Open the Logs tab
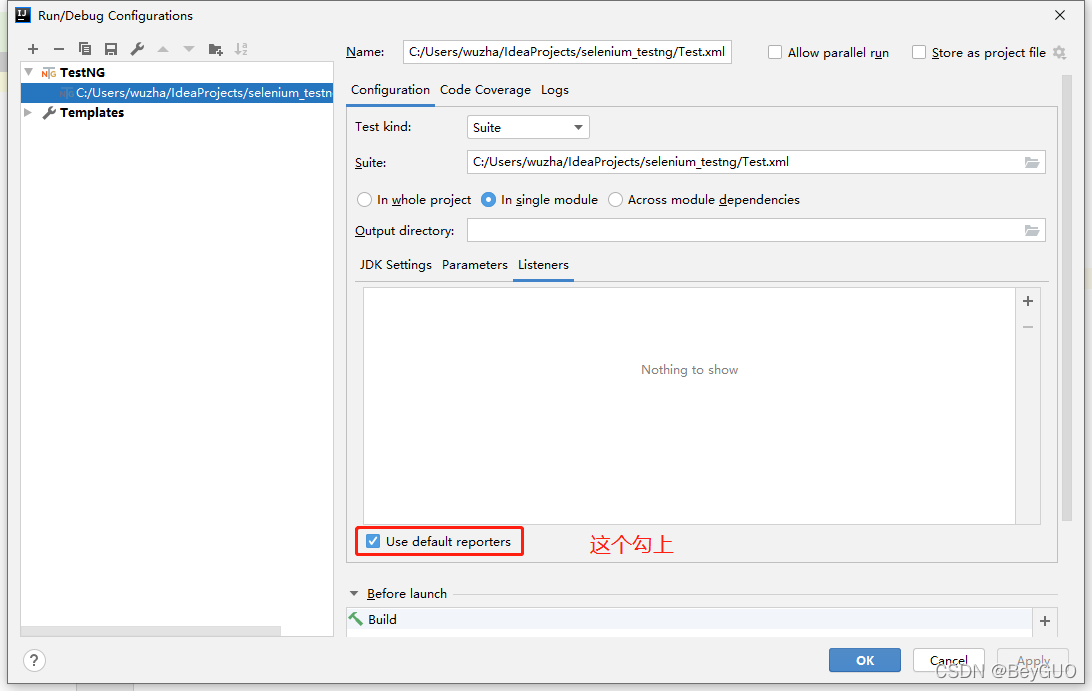1092x691 pixels. coord(555,90)
